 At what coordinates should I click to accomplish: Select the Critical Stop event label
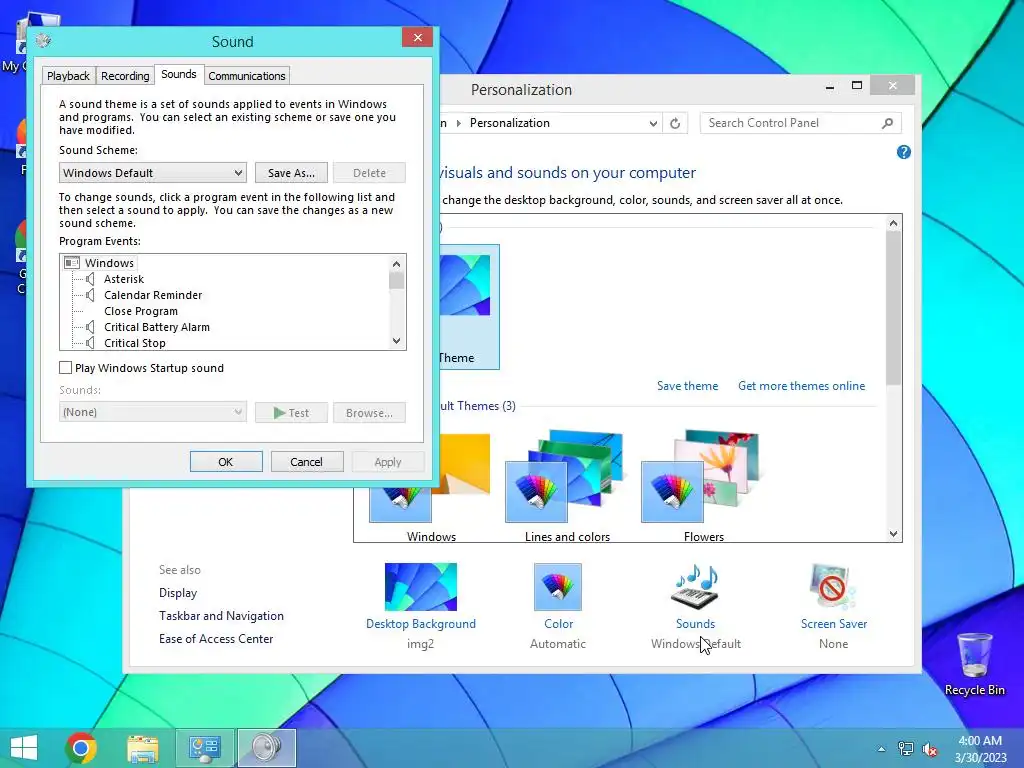click(x=135, y=344)
